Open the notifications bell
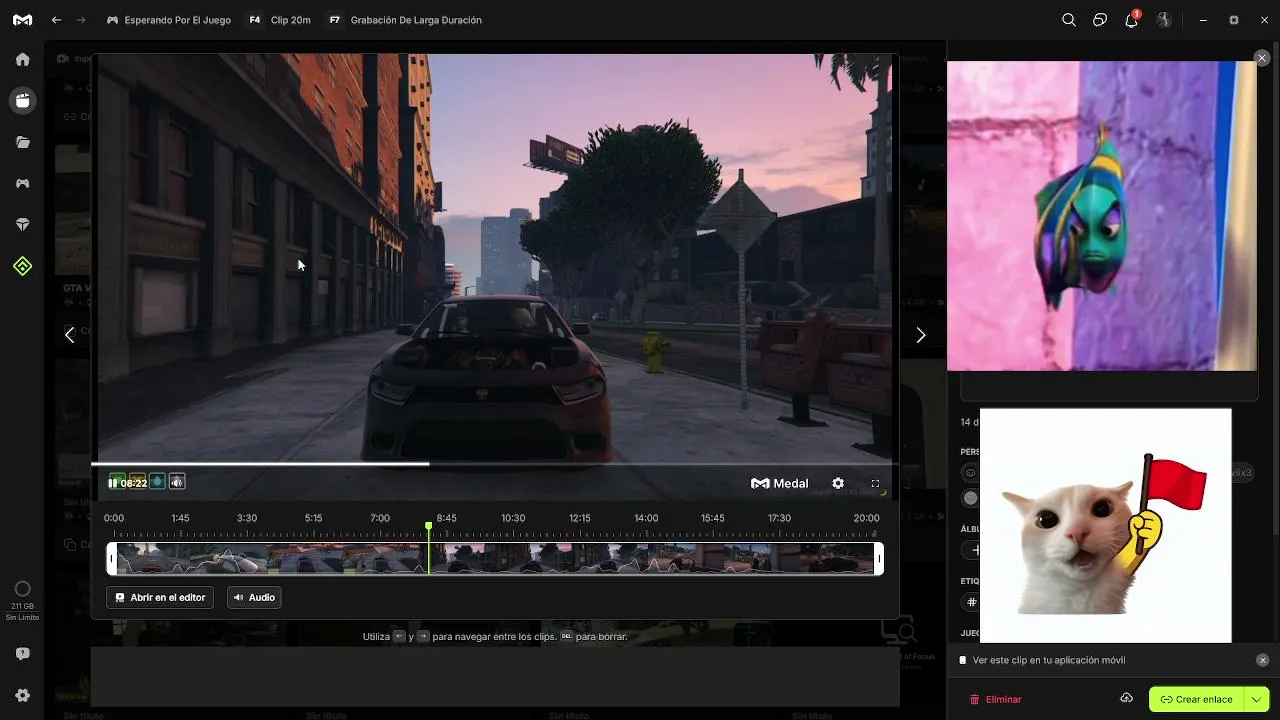The image size is (1280, 720). coord(1132,20)
